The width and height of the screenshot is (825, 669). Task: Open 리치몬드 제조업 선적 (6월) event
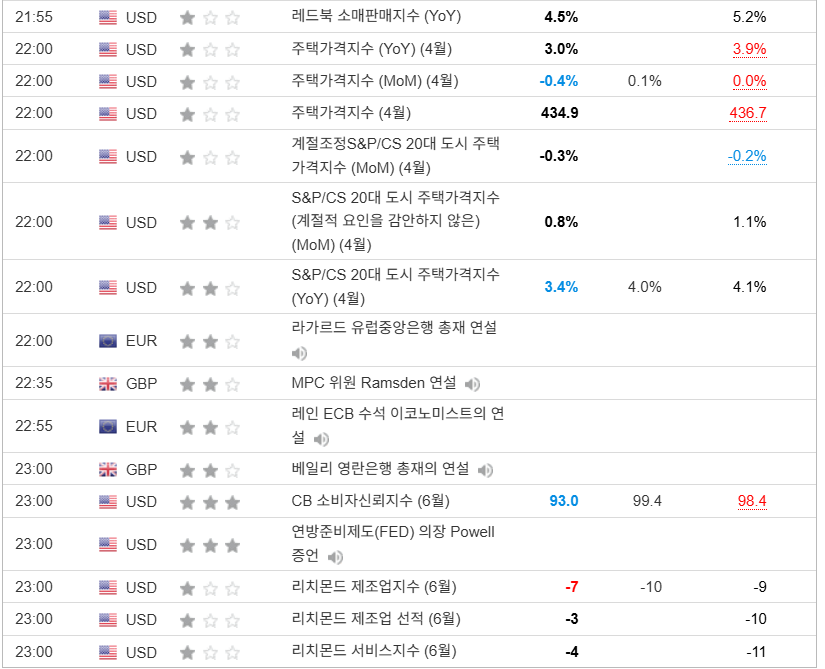[376, 619]
